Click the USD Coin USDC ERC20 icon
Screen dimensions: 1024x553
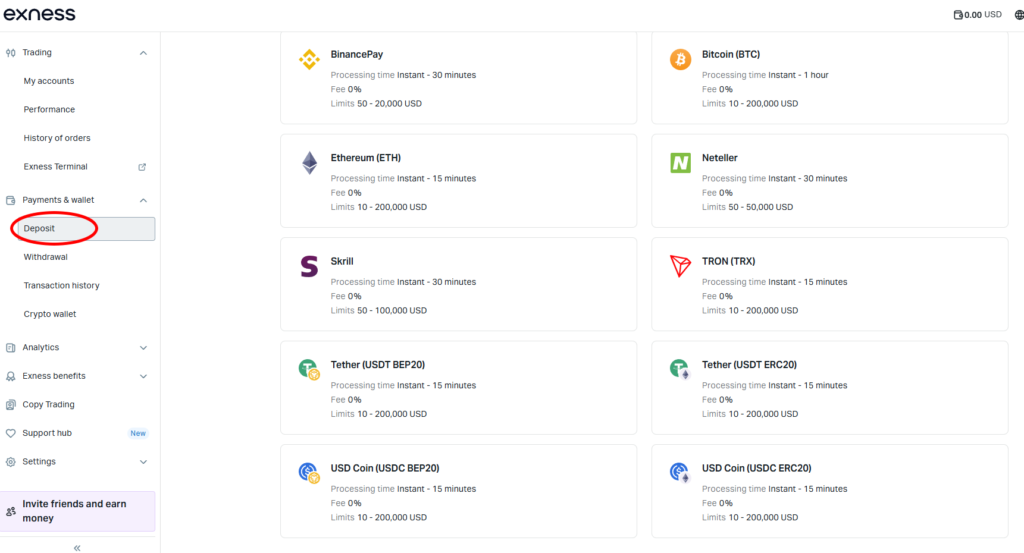coord(680,473)
